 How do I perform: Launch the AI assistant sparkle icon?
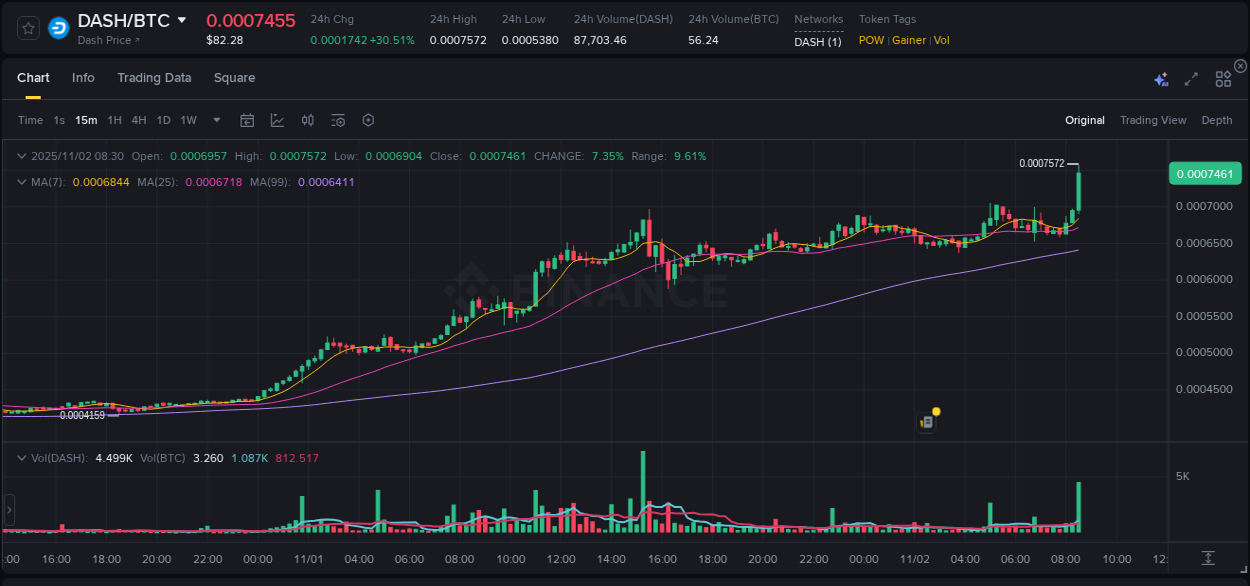point(1160,78)
